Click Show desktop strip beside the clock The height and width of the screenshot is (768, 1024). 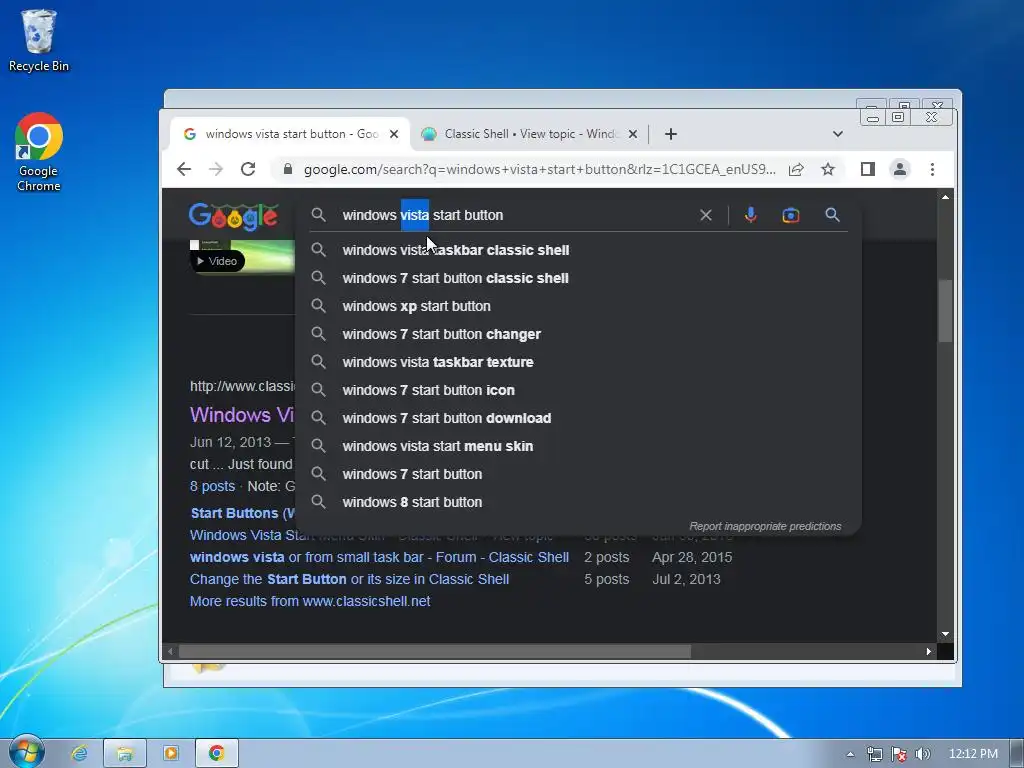click(x=1017, y=754)
